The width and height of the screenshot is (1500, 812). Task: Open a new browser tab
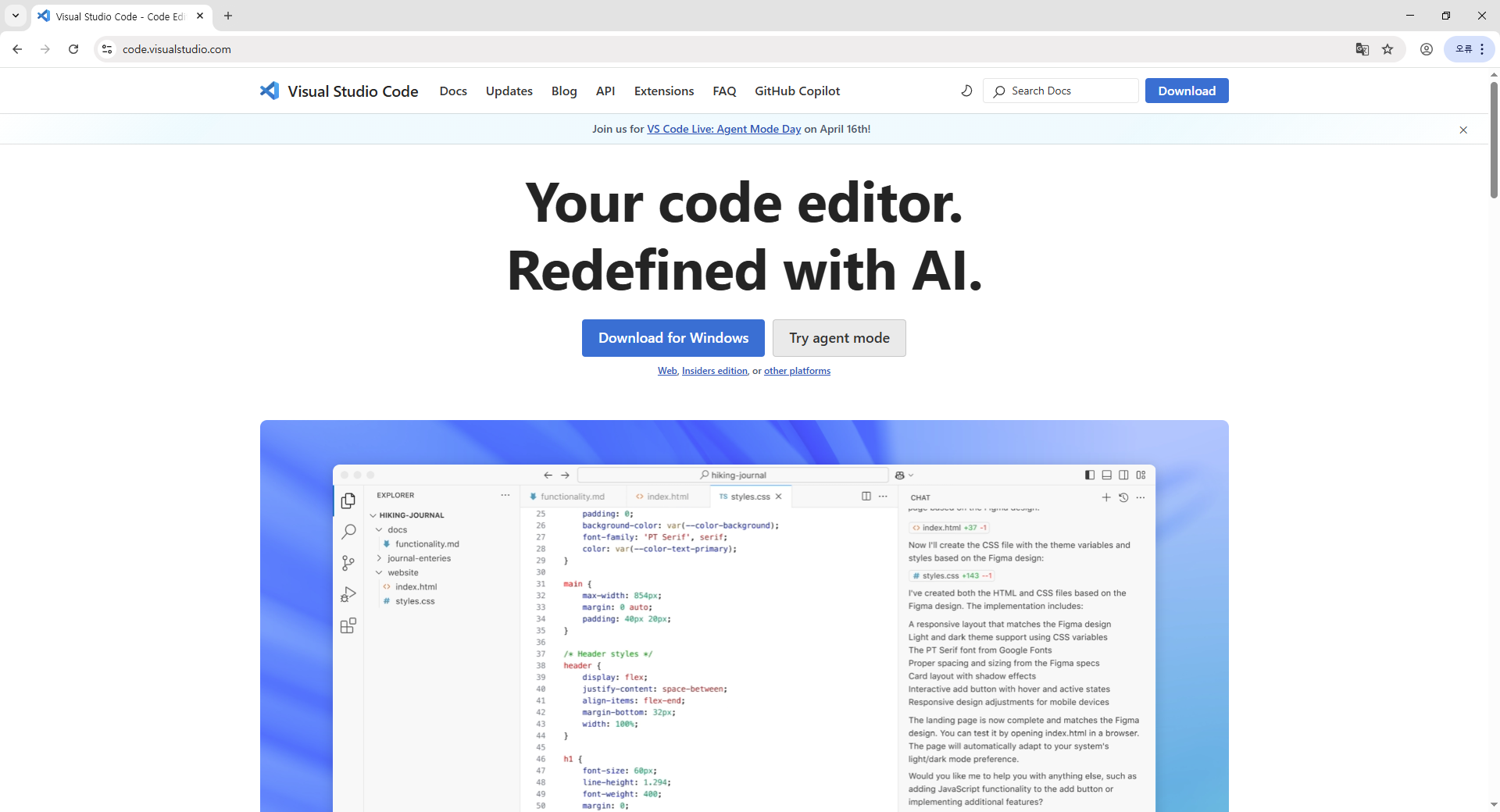pos(228,16)
